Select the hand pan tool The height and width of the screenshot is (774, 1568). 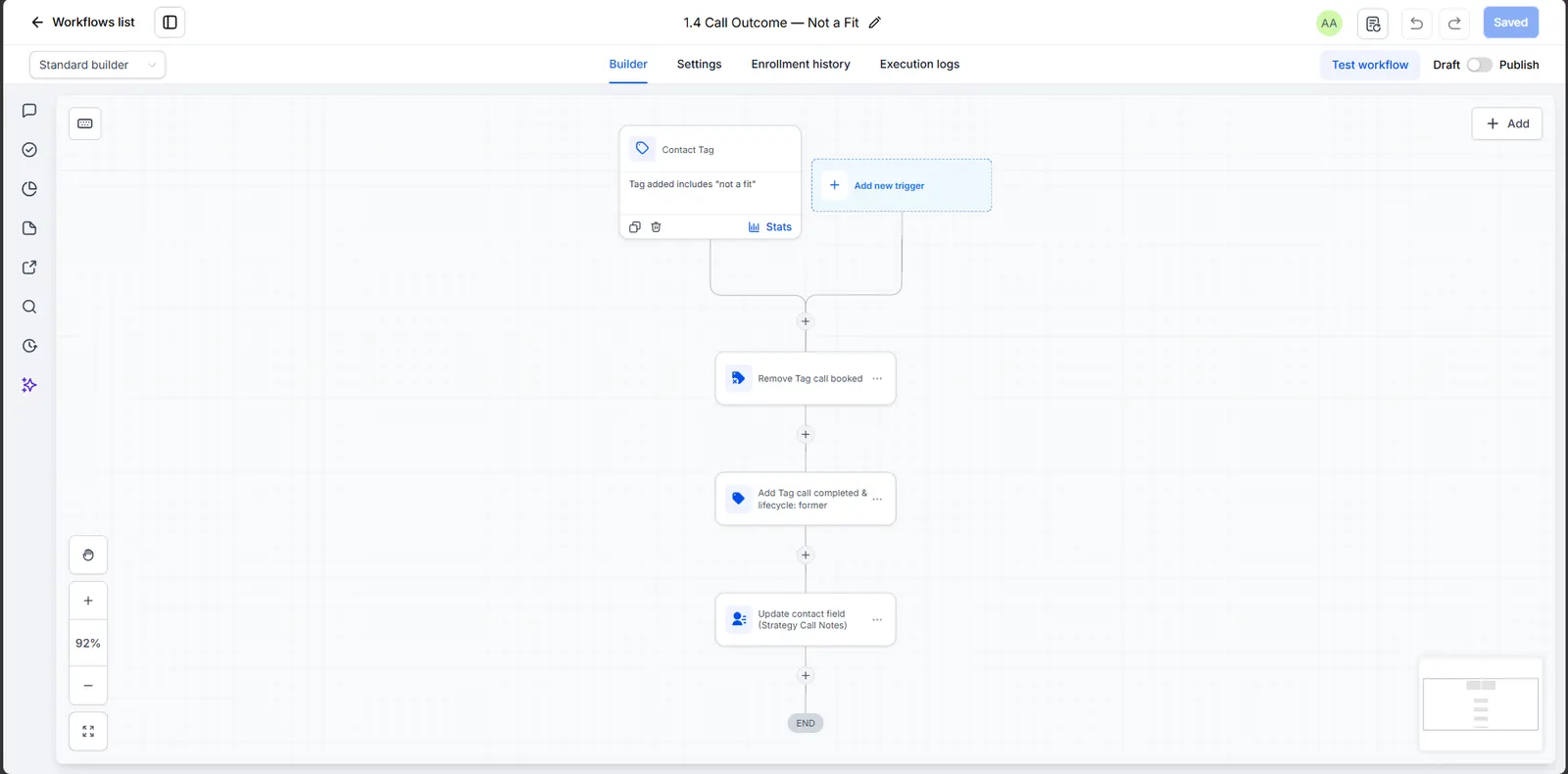[x=88, y=556]
